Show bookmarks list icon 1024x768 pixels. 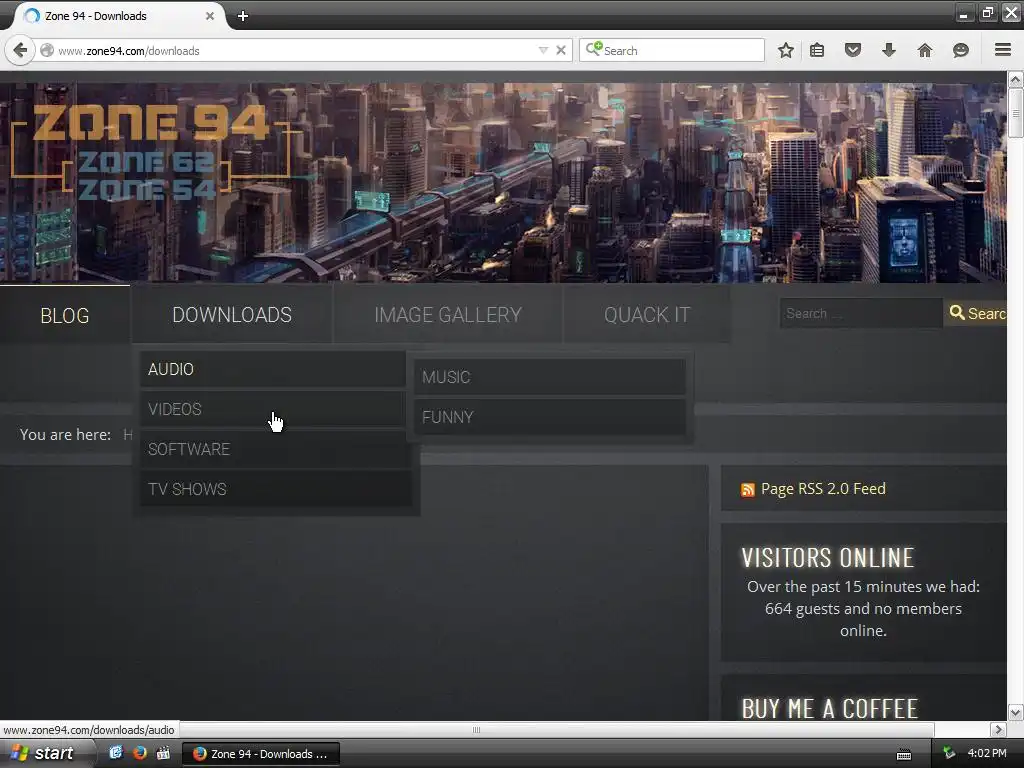pyautogui.click(x=816, y=50)
